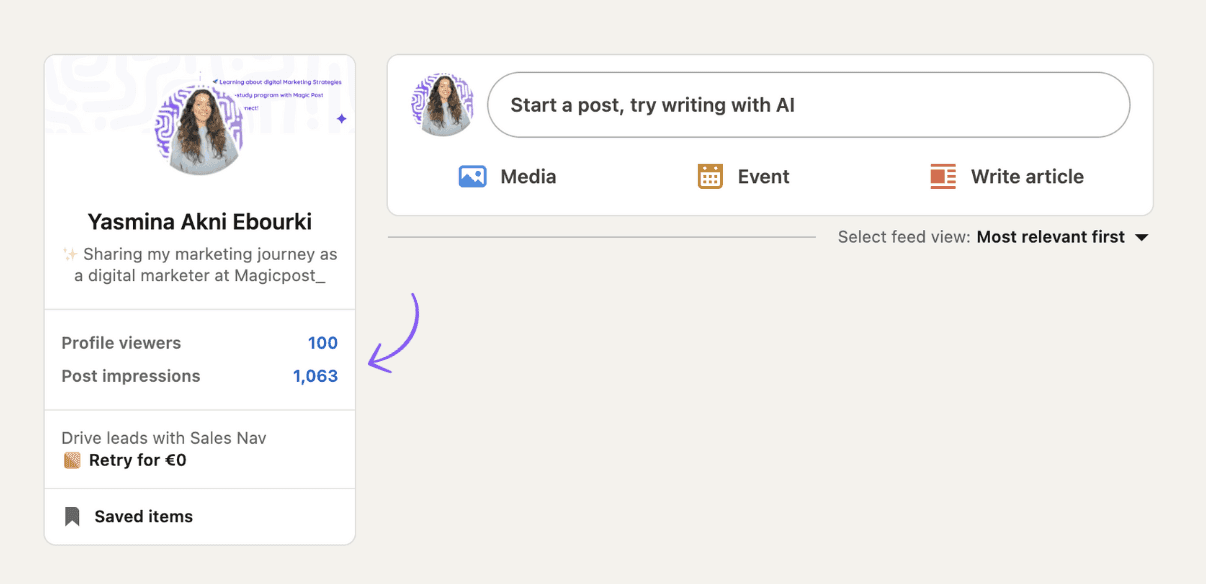Click Profile viewers label
1206x584 pixels.
[121, 343]
